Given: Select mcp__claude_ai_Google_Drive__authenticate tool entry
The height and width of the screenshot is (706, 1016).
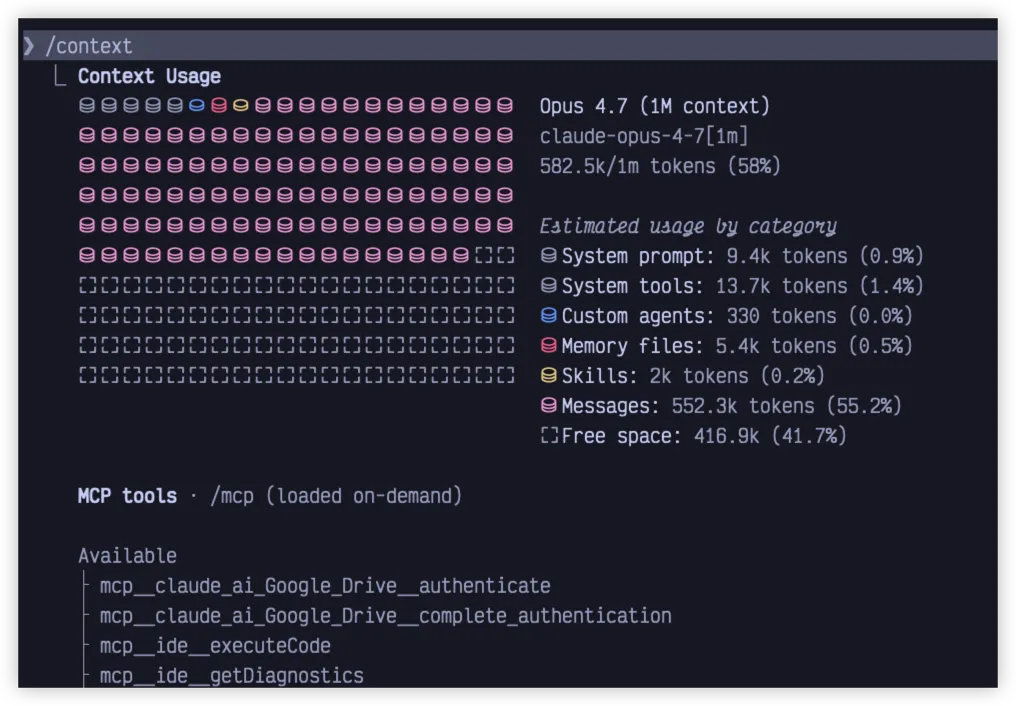Looking at the screenshot, I should [x=324, y=586].
